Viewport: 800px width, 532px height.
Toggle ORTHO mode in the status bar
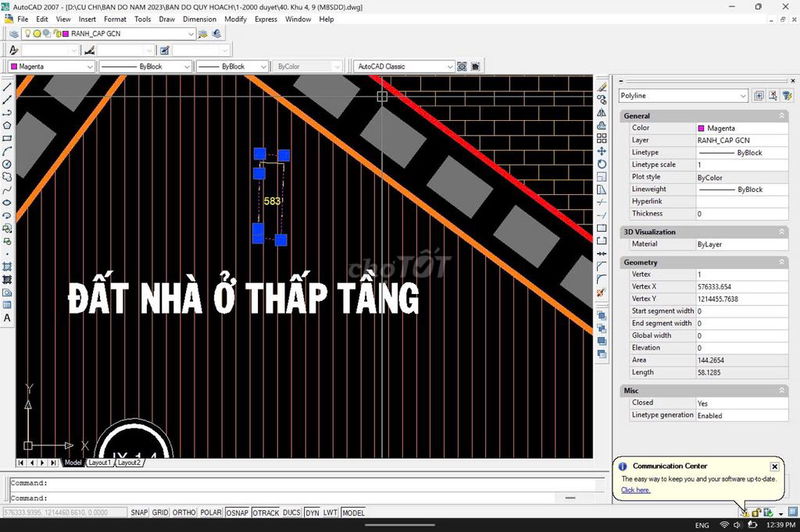point(184,512)
